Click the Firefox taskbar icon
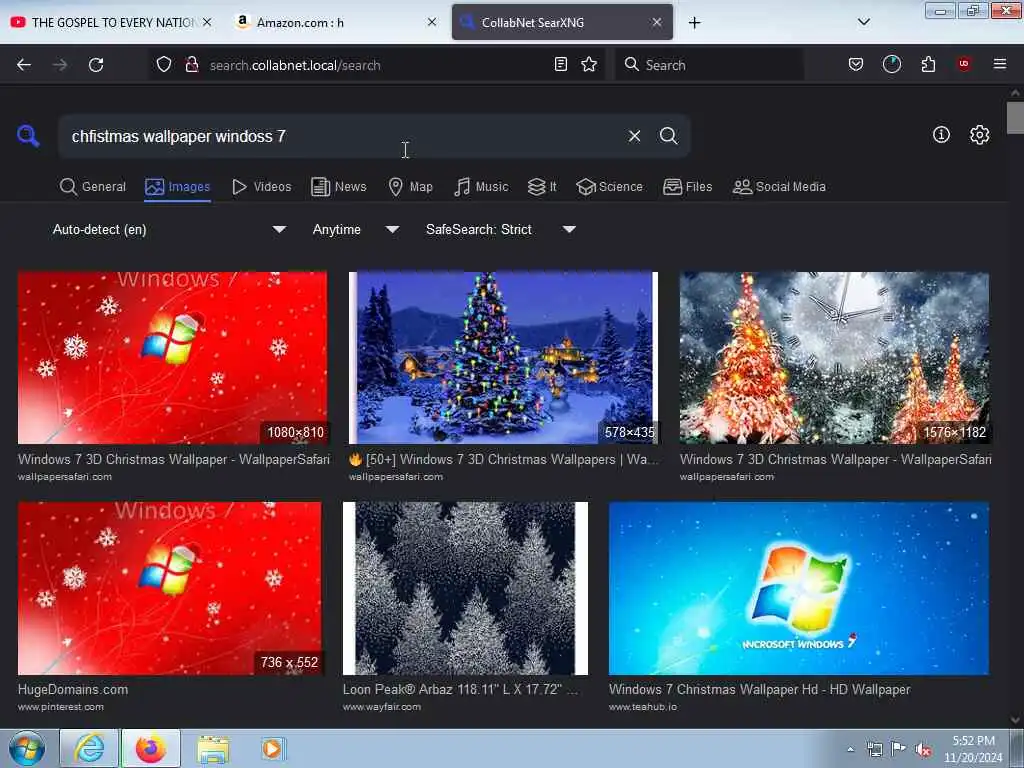Viewport: 1024px width, 768px height. coord(151,748)
